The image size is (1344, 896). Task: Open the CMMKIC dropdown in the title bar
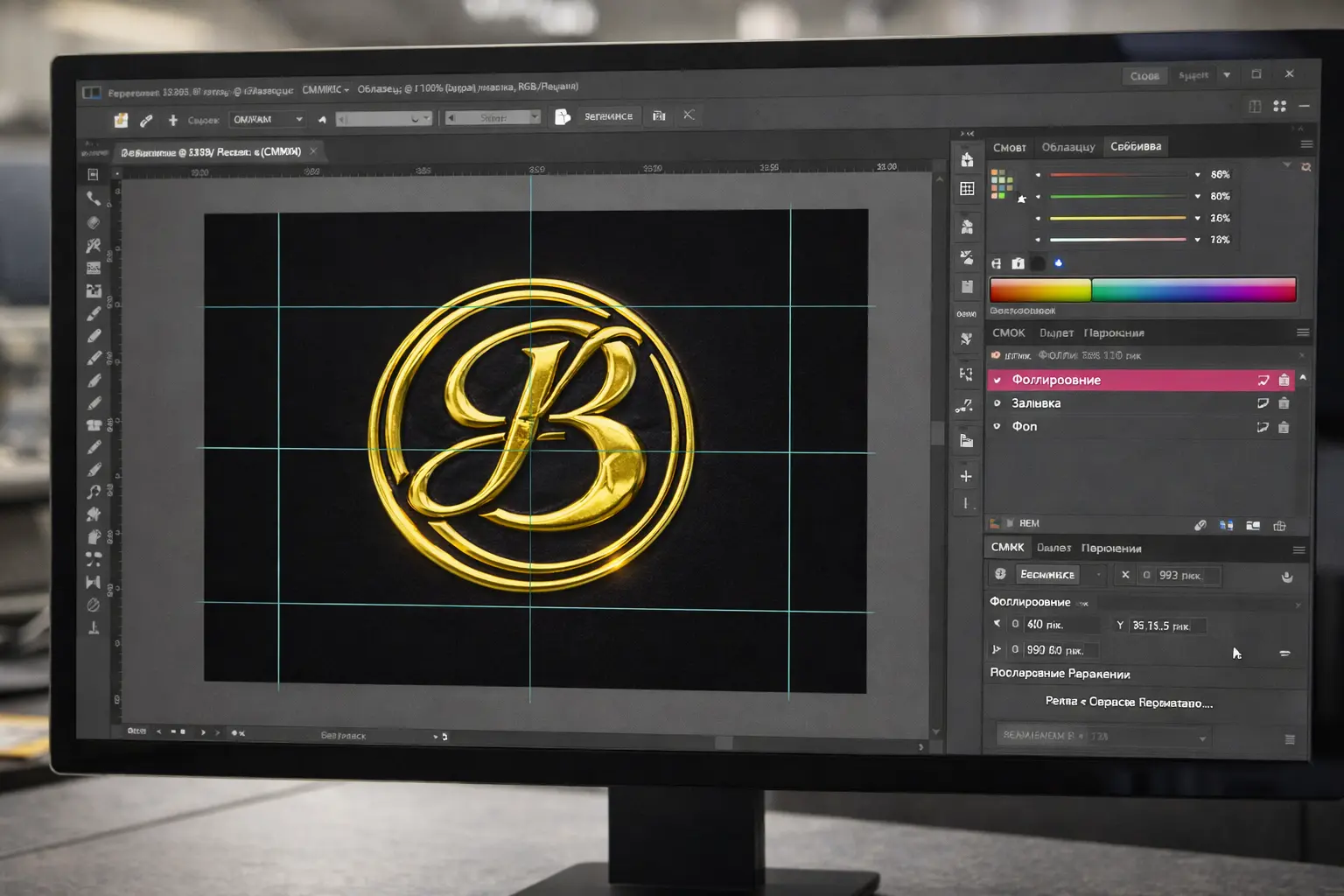325,89
